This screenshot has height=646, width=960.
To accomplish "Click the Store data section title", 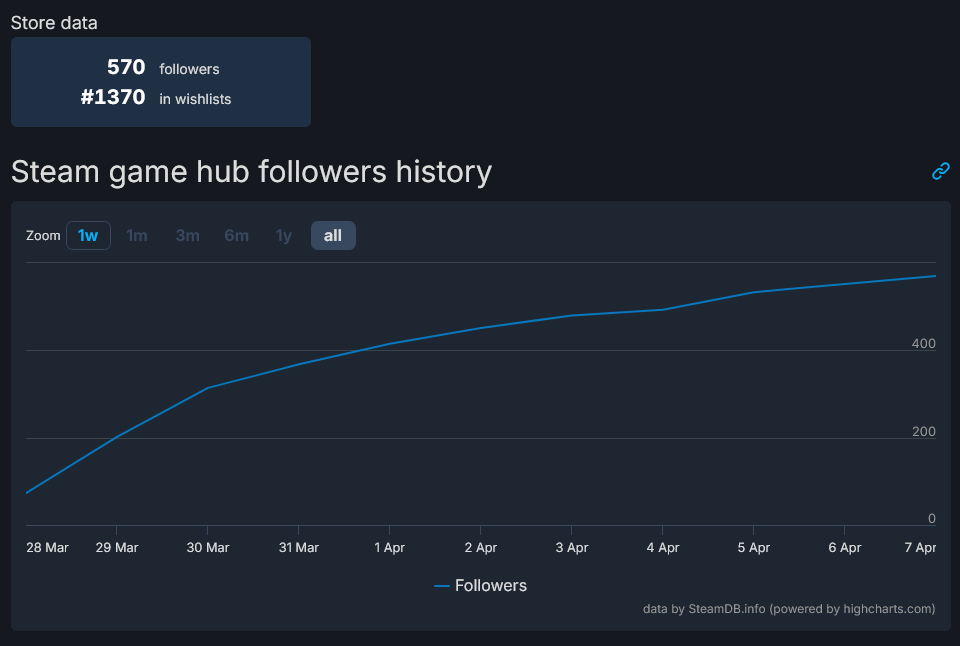I will click(x=54, y=23).
